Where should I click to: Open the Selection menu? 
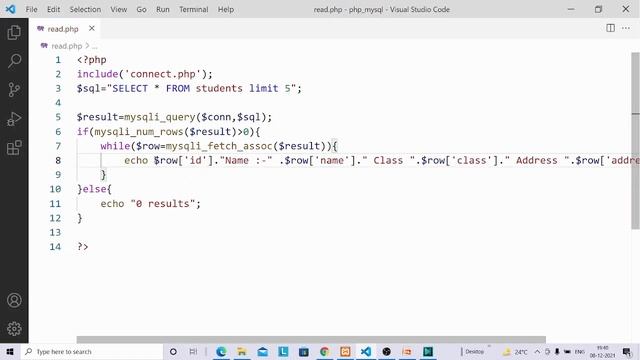click(x=85, y=9)
